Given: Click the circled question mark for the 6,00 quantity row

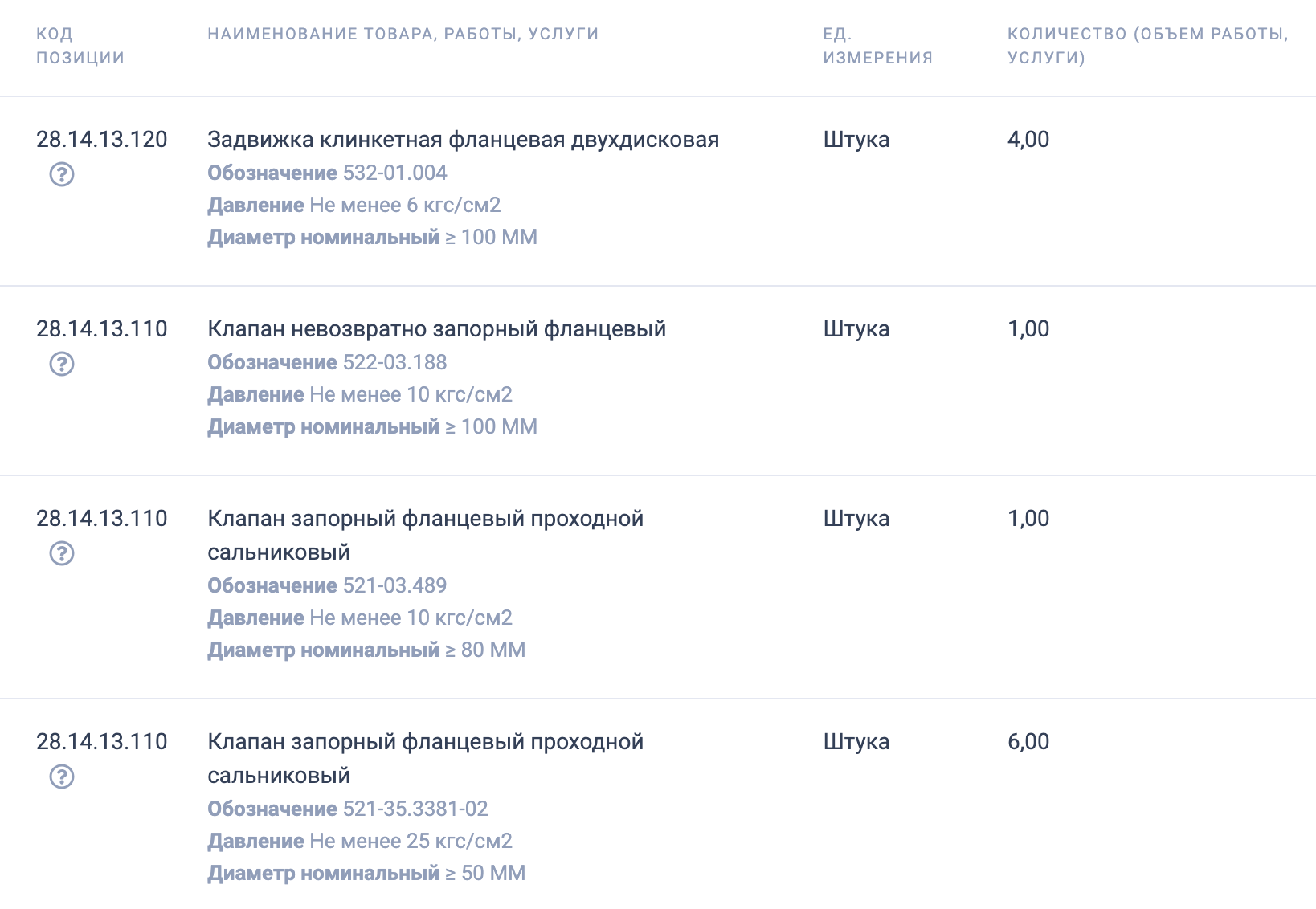Looking at the screenshot, I should pyautogui.click(x=63, y=775).
